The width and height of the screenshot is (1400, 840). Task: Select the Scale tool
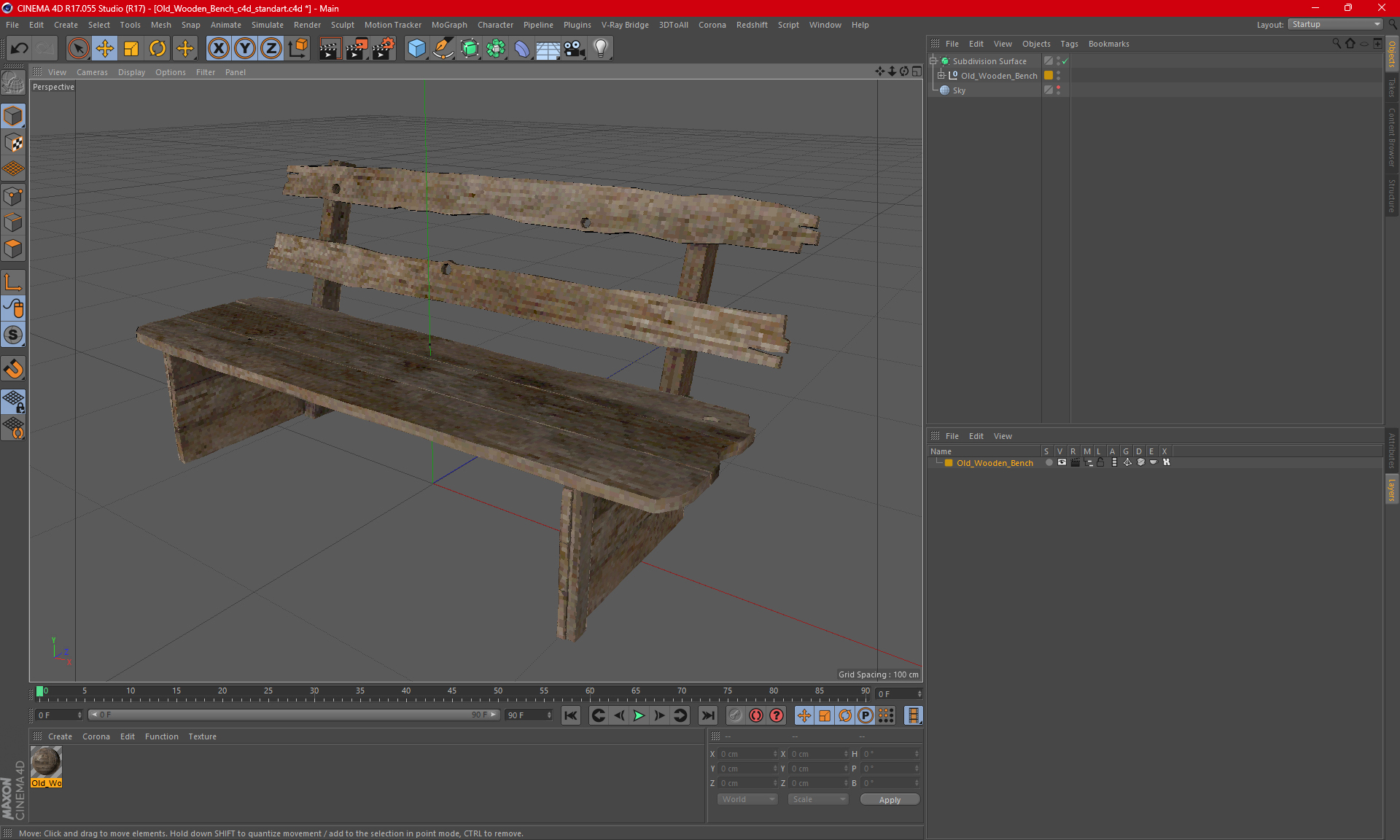click(131, 49)
